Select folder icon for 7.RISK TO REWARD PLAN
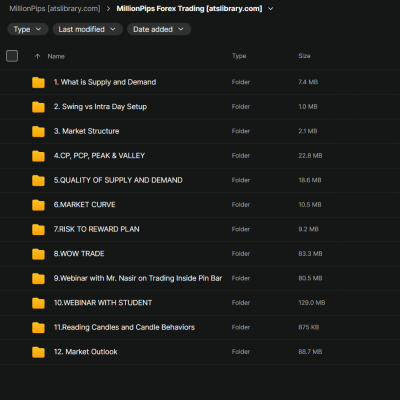Image resolution: width=400 pixels, height=400 pixels. coord(38,229)
